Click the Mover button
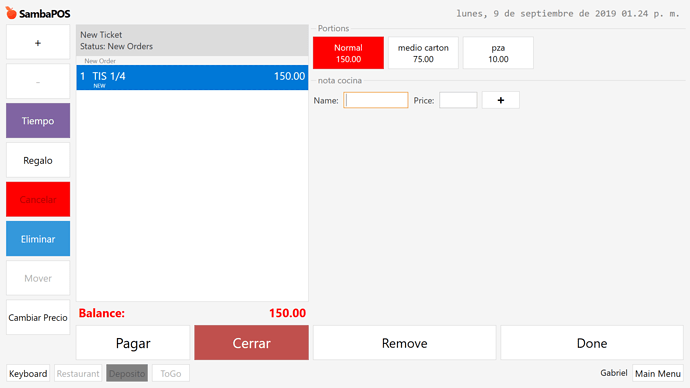 [x=38, y=278]
